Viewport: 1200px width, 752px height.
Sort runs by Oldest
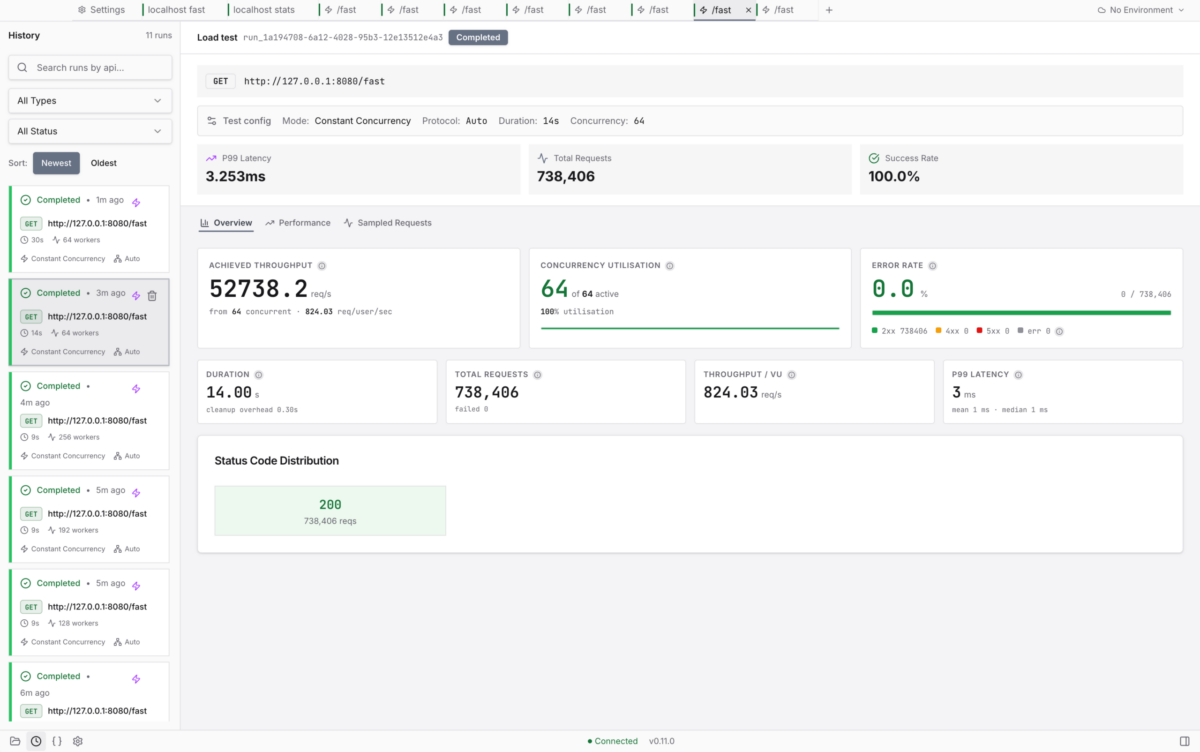pyautogui.click(x=104, y=163)
